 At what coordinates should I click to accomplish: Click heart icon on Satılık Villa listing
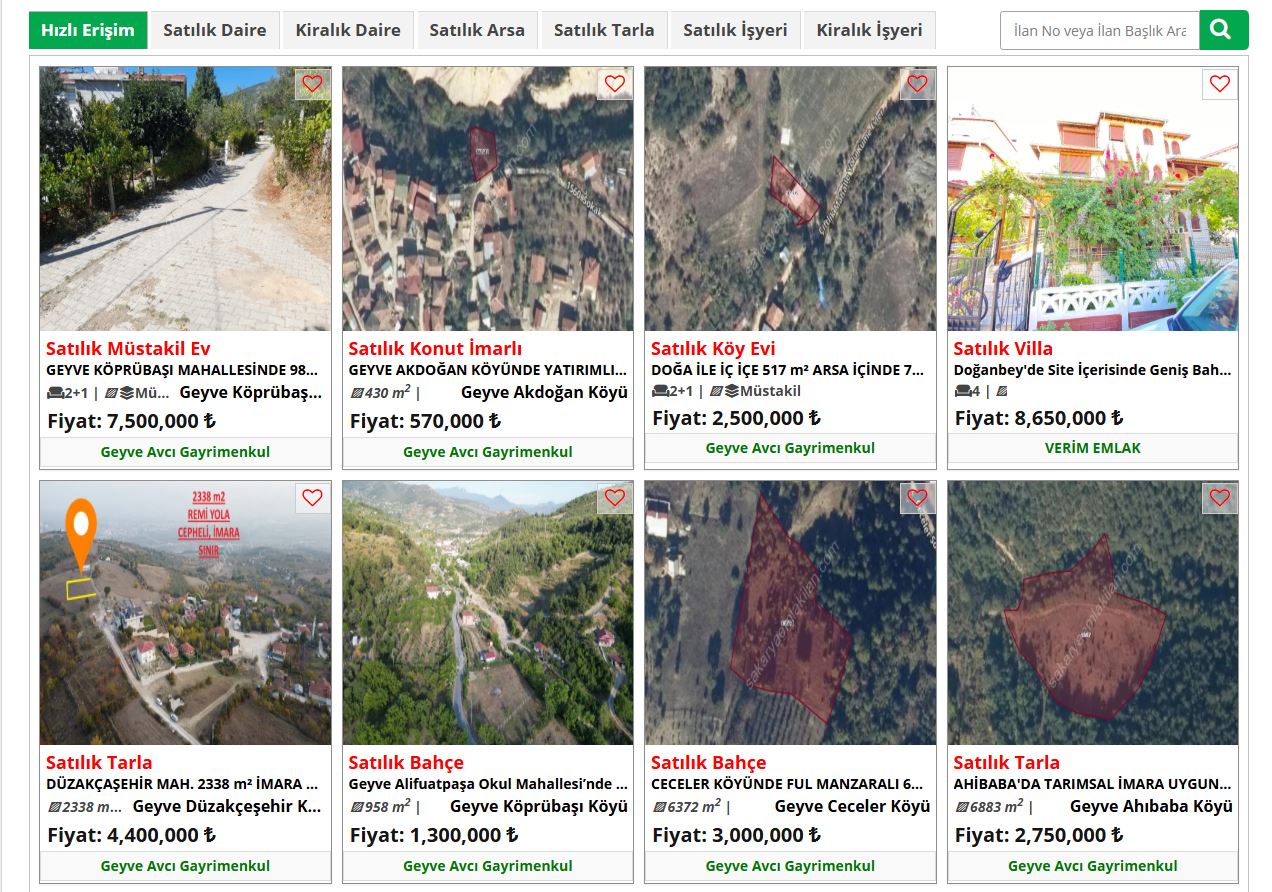tap(1219, 84)
